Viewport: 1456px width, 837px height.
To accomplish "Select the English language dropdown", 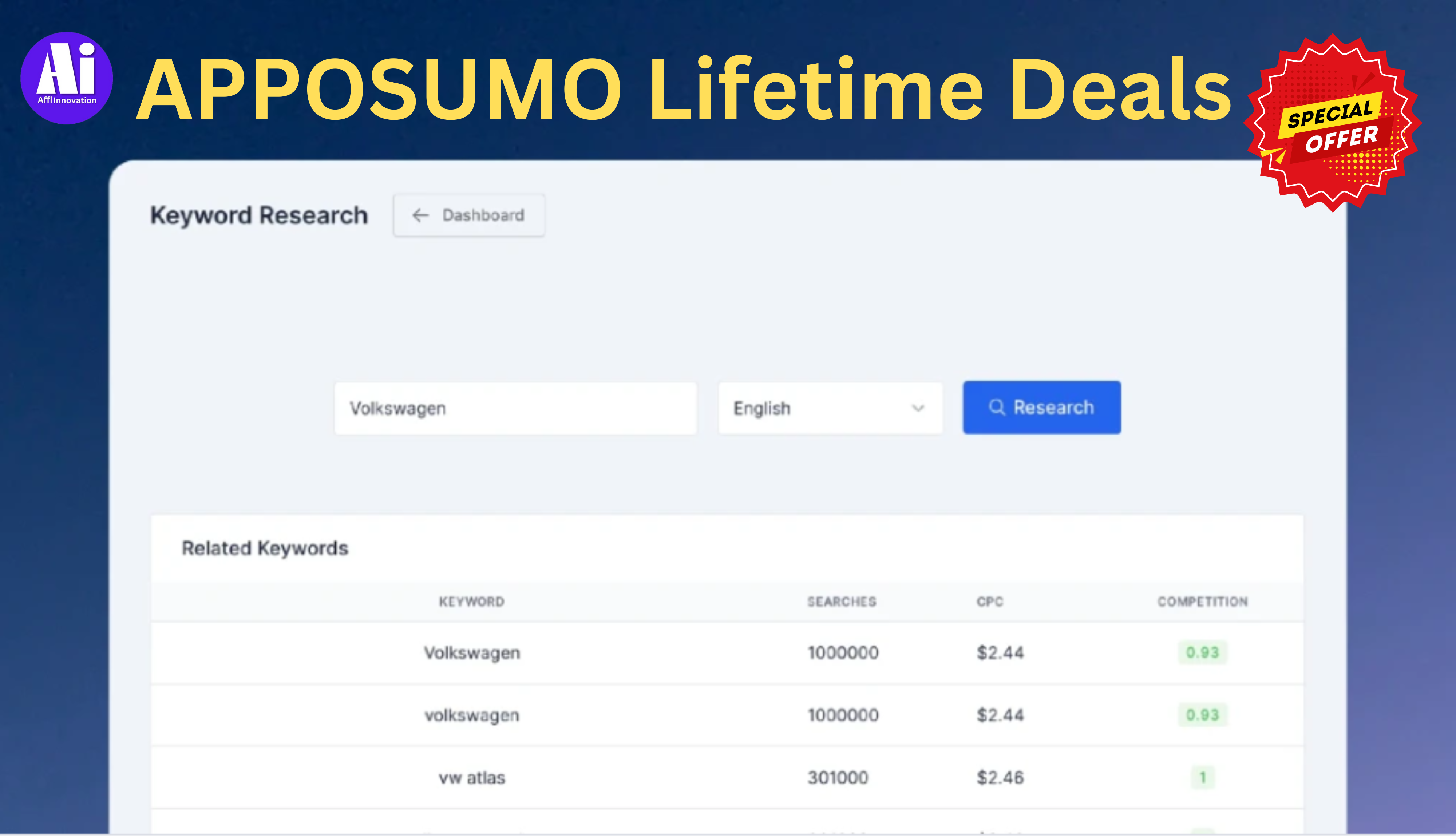I will tap(829, 407).
